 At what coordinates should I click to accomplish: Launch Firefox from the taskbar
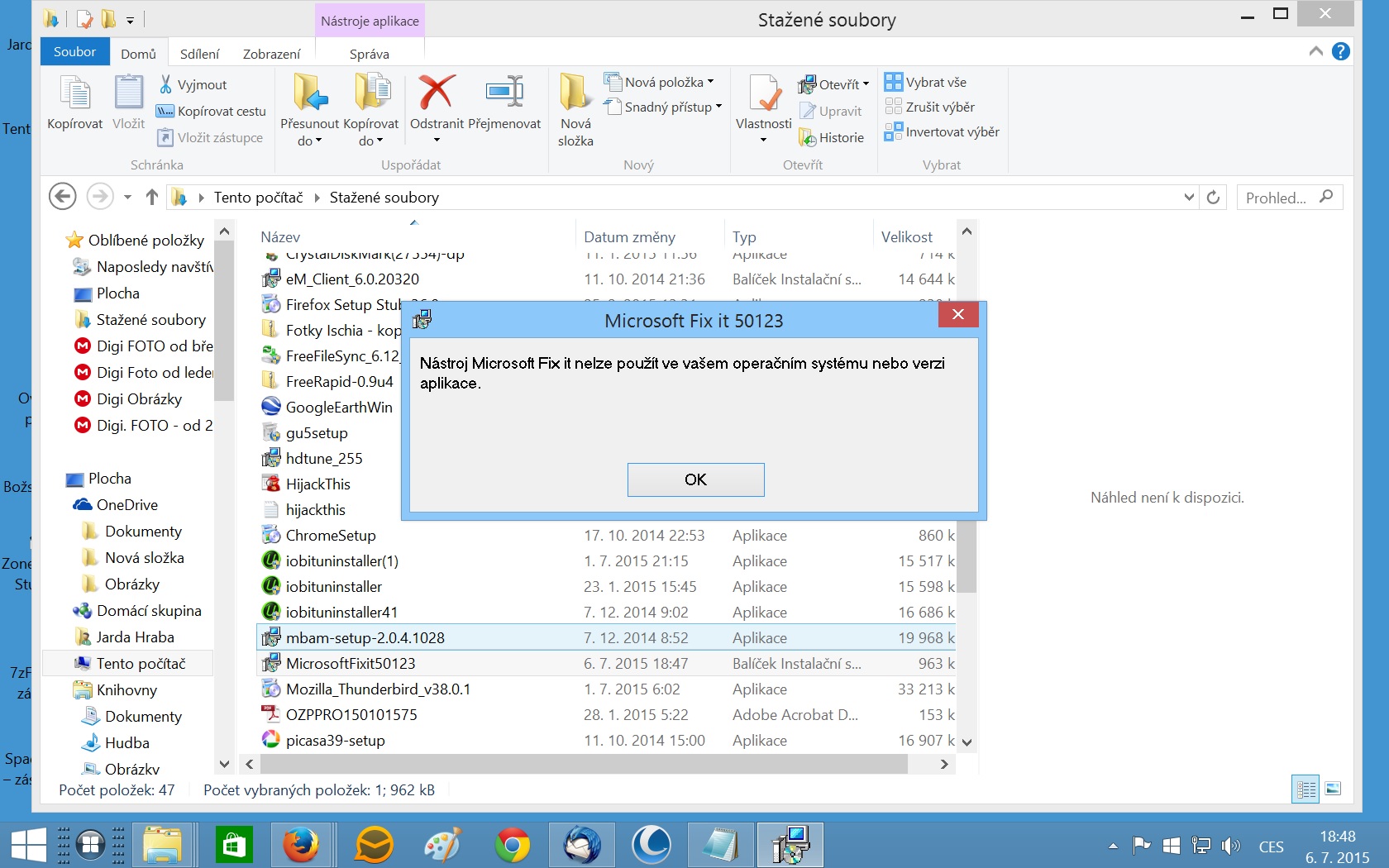pos(301,845)
